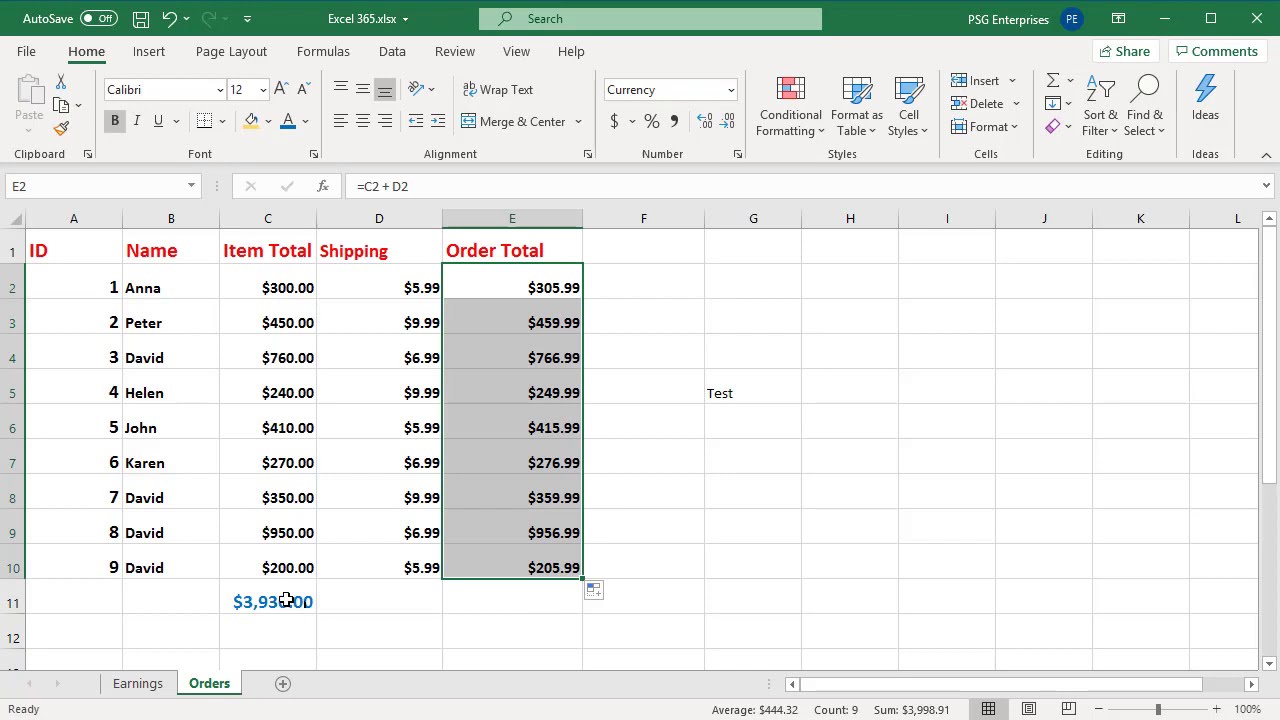The height and width of the screenshot is (720, 1280).
Task: Click the Copy icon in Clipboard group
Action: click(61, 105)
